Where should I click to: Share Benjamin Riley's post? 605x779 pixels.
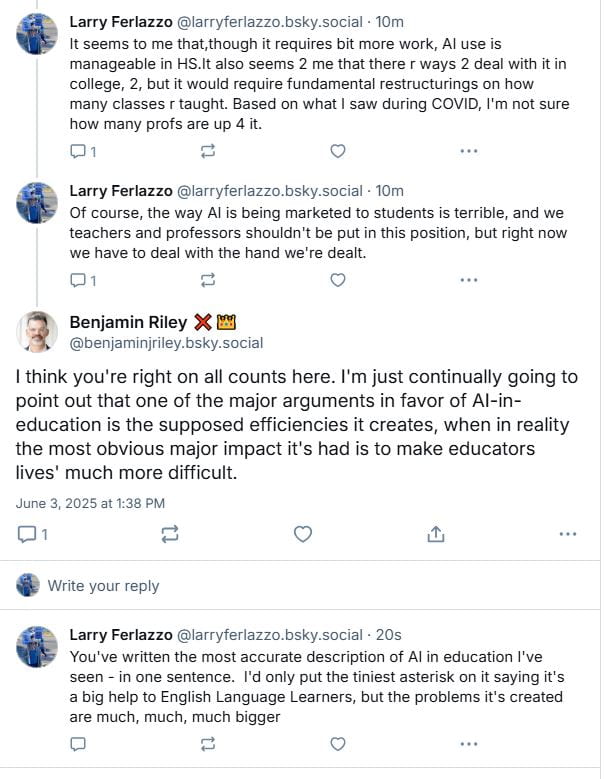(x=436, y=535)
